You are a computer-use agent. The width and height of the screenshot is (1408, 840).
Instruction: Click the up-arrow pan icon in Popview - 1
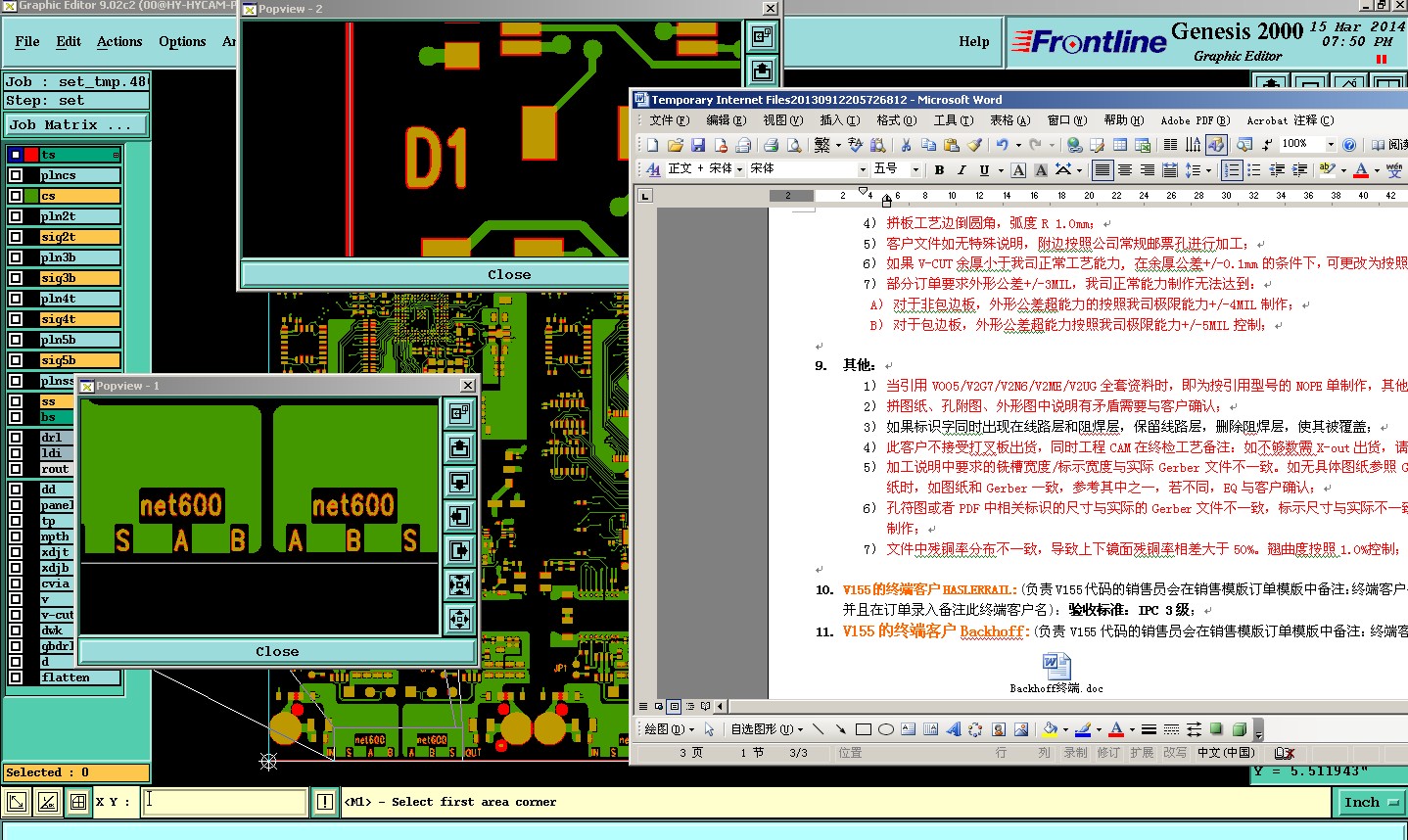pyautogui.click(x=459, y=447)
